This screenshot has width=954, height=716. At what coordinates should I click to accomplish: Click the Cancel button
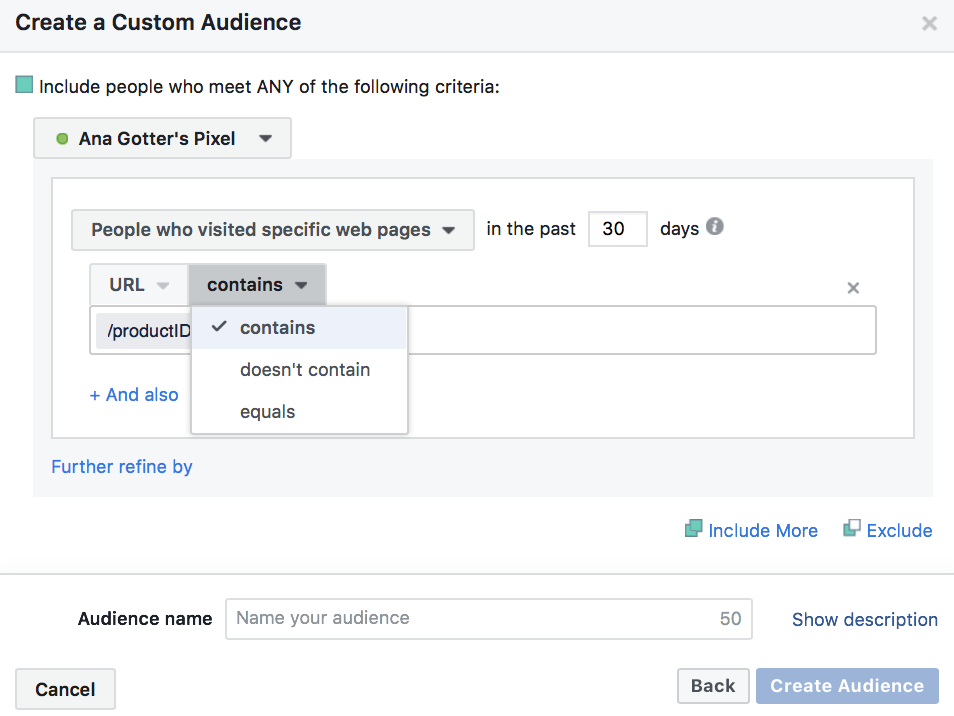pyautogui.click(x=65, y=689)
